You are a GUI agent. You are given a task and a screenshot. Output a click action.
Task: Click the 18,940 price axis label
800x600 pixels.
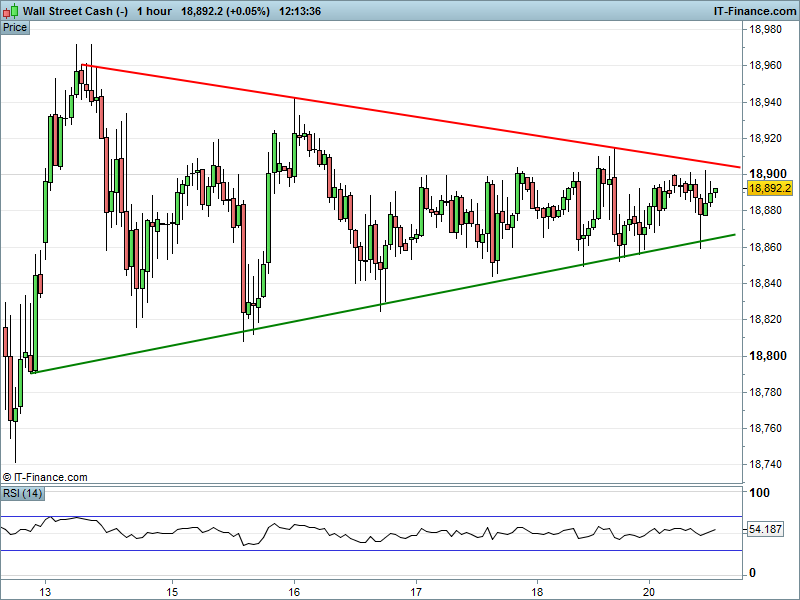click(x=765, y=103)
